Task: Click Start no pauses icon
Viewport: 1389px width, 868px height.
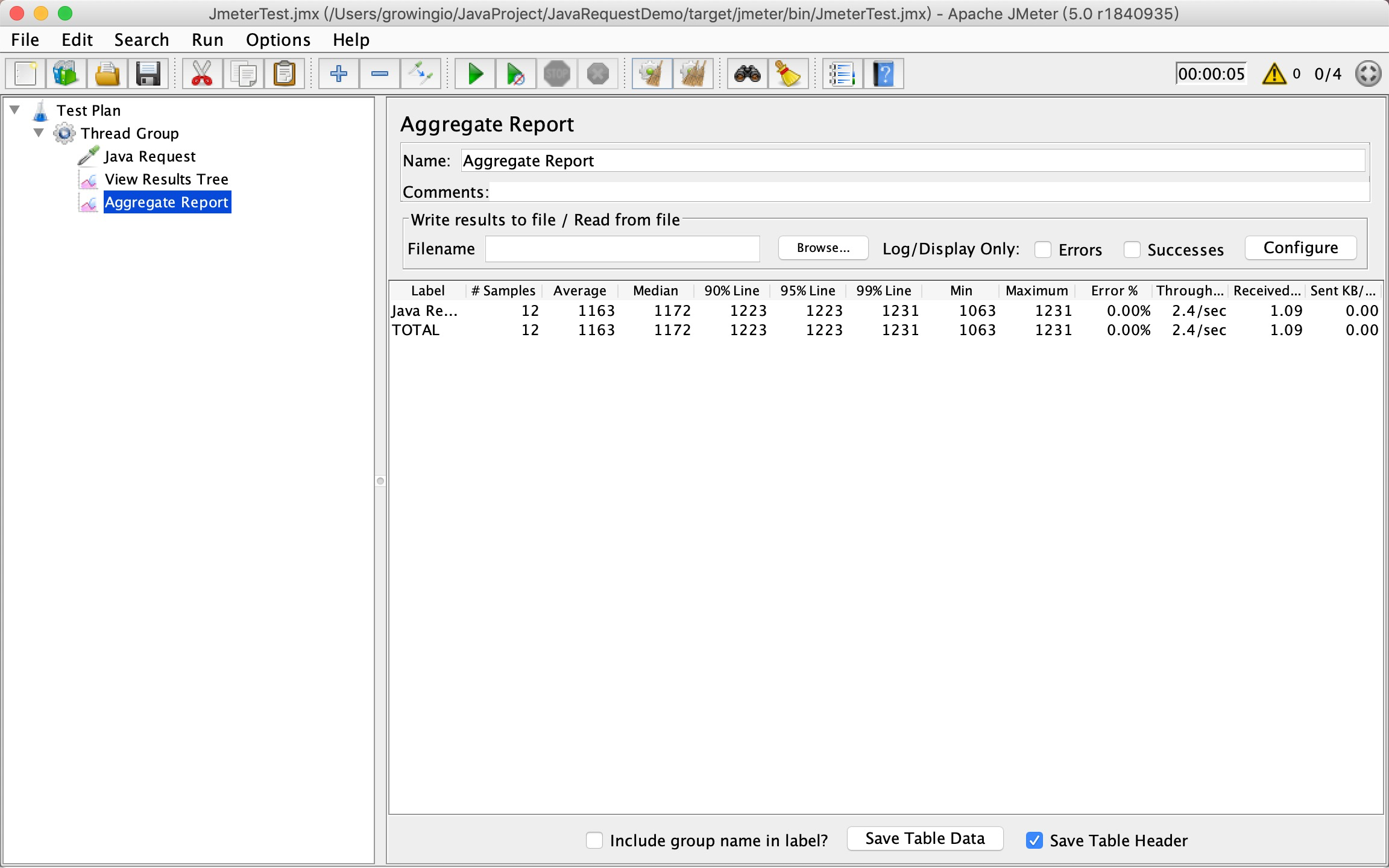Action: (x=515, y=74)
